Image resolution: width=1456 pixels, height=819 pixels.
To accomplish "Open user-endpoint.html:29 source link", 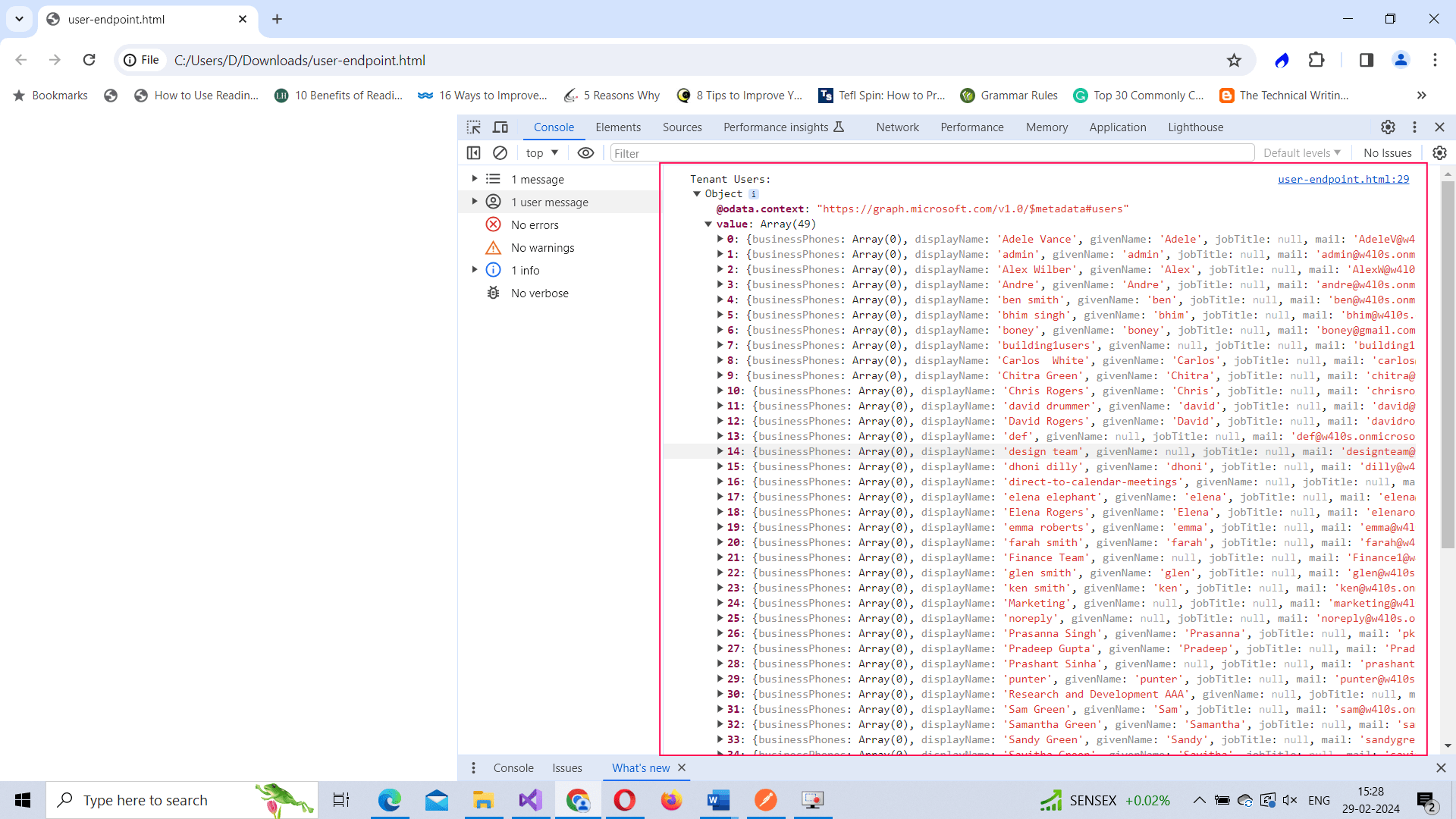I will click(x=1343, y=179).
